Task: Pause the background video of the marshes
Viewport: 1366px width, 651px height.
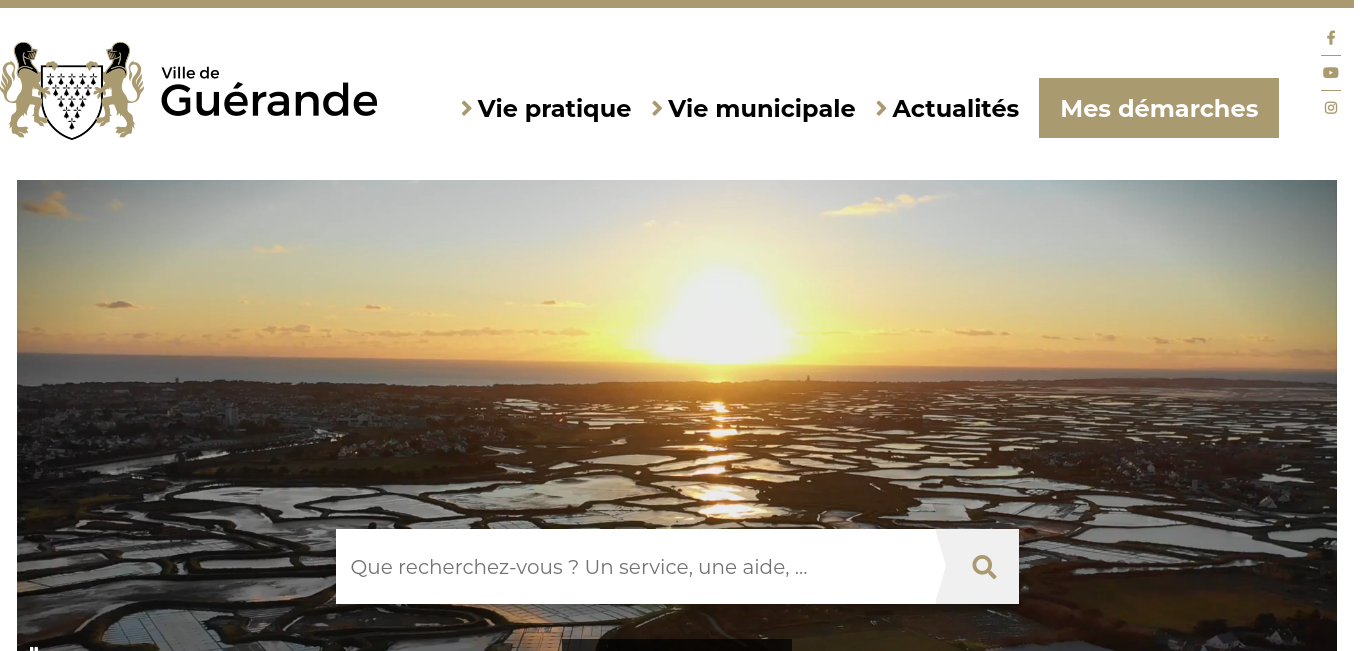Action: pyautogui.click(x=34, y=648)
